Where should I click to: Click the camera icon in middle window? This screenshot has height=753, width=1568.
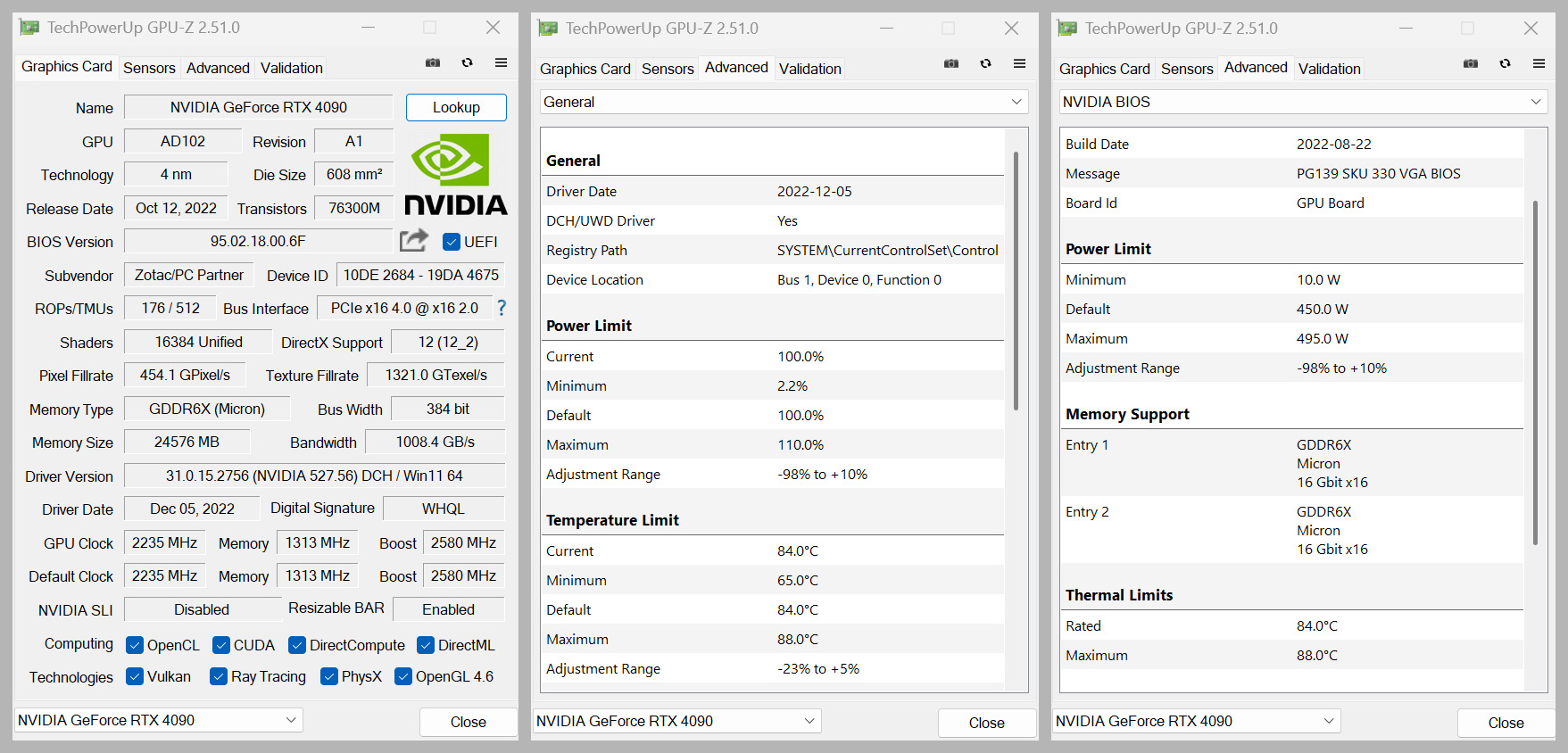tap(951, 63)
